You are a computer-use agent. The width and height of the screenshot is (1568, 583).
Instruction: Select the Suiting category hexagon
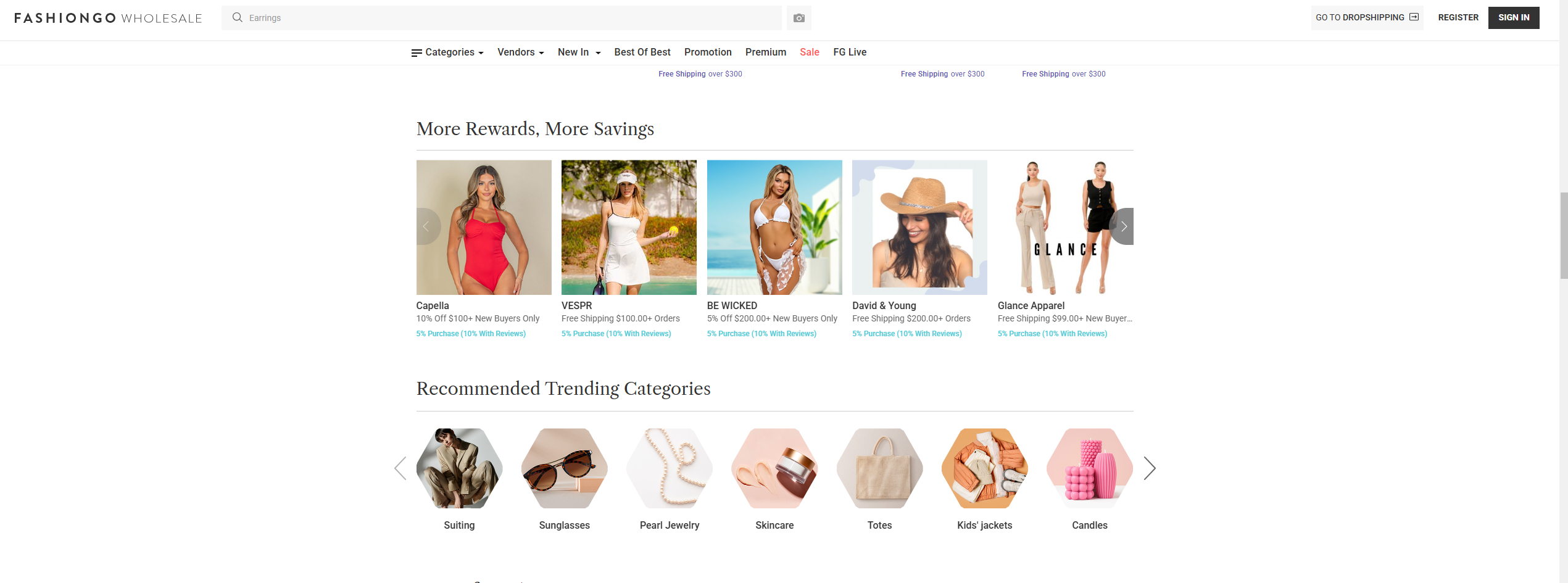point(459,468)
